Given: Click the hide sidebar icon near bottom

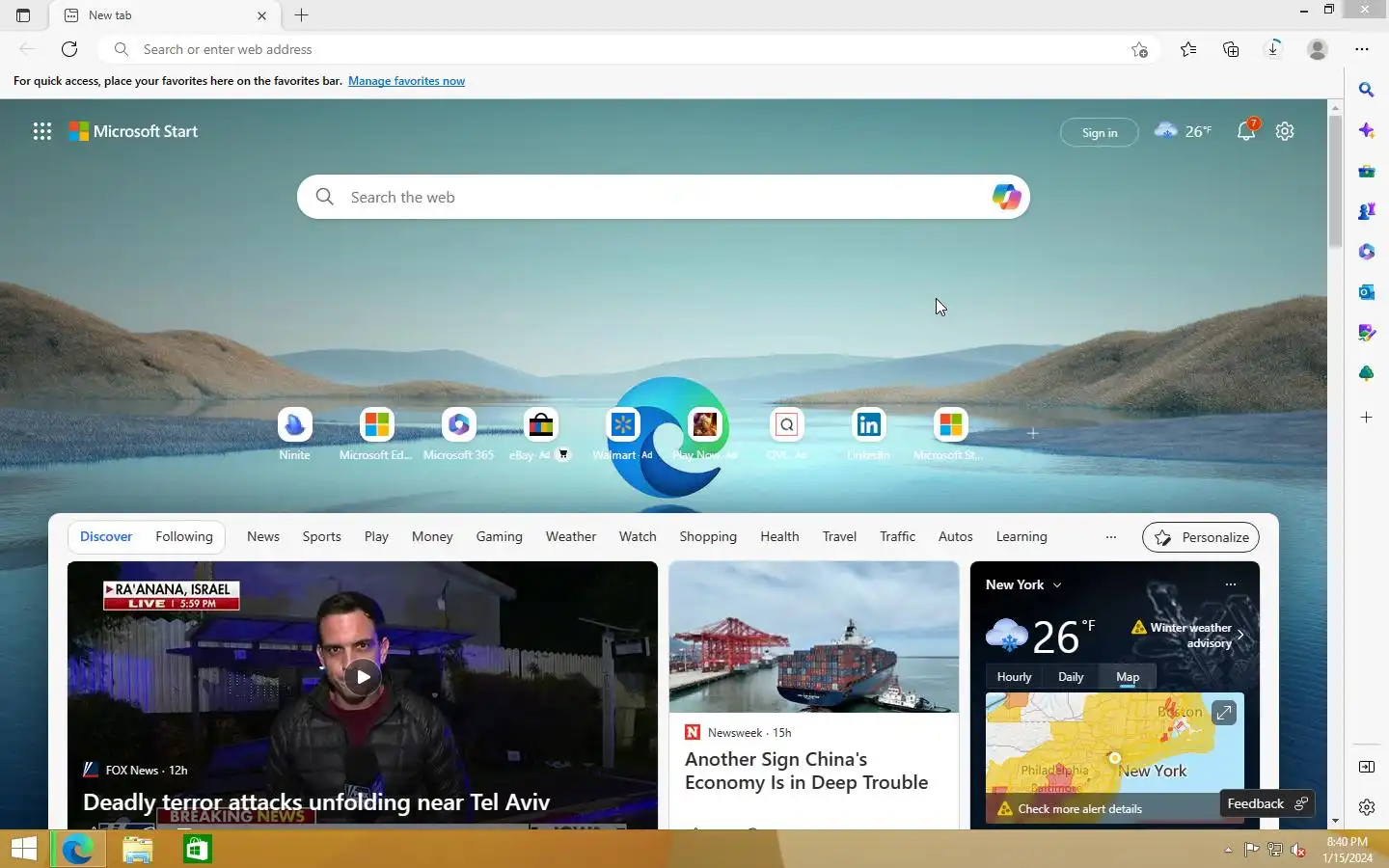Looking at the screenshot, I should (1366, 767).
